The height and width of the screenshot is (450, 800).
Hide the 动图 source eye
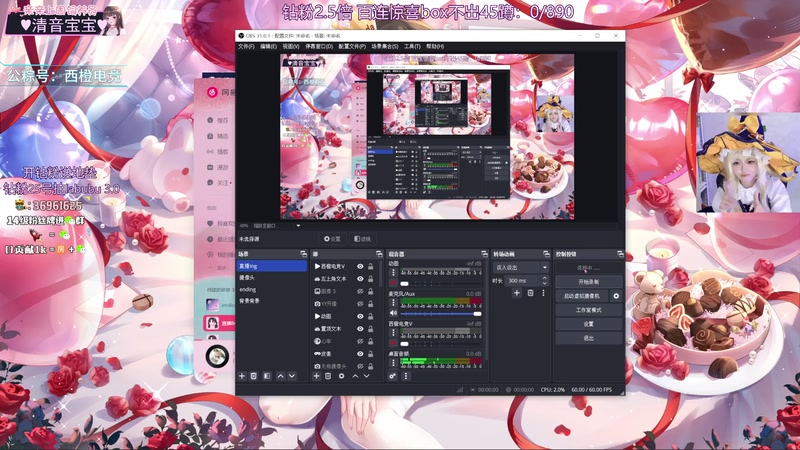tap(360, 316)
